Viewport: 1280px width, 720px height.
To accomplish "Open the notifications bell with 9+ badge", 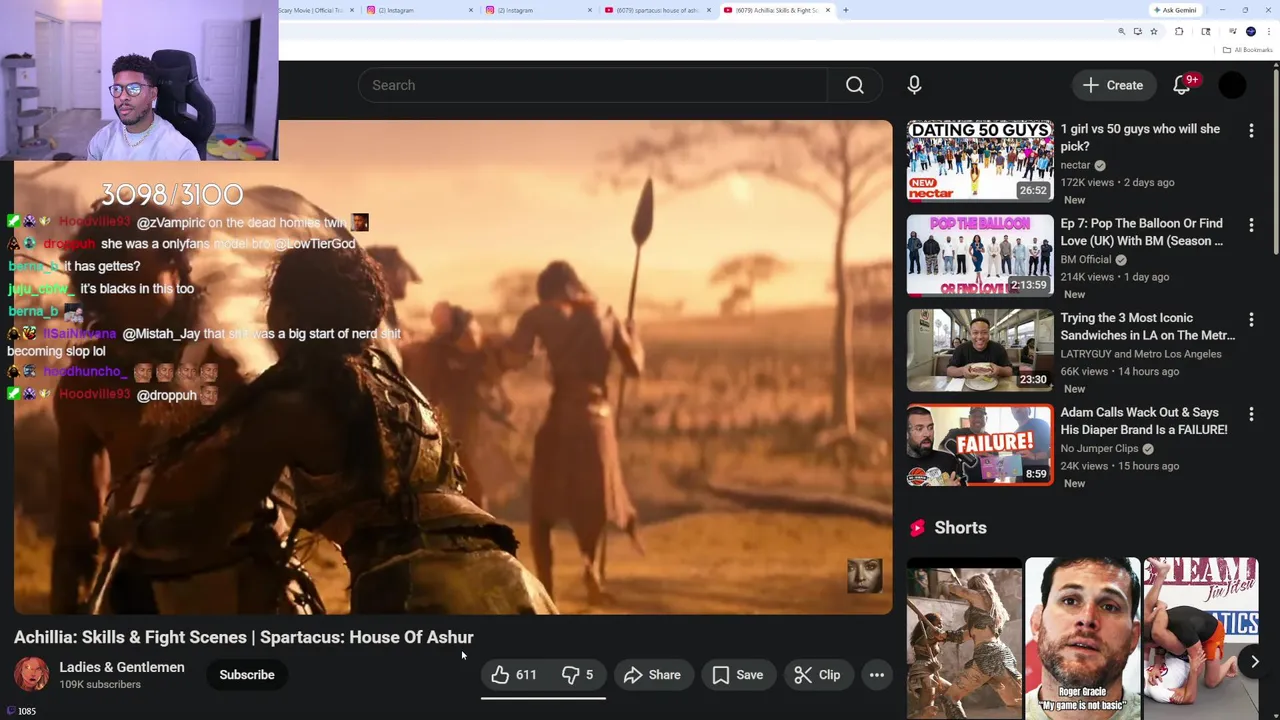I will pos(1182,85).
